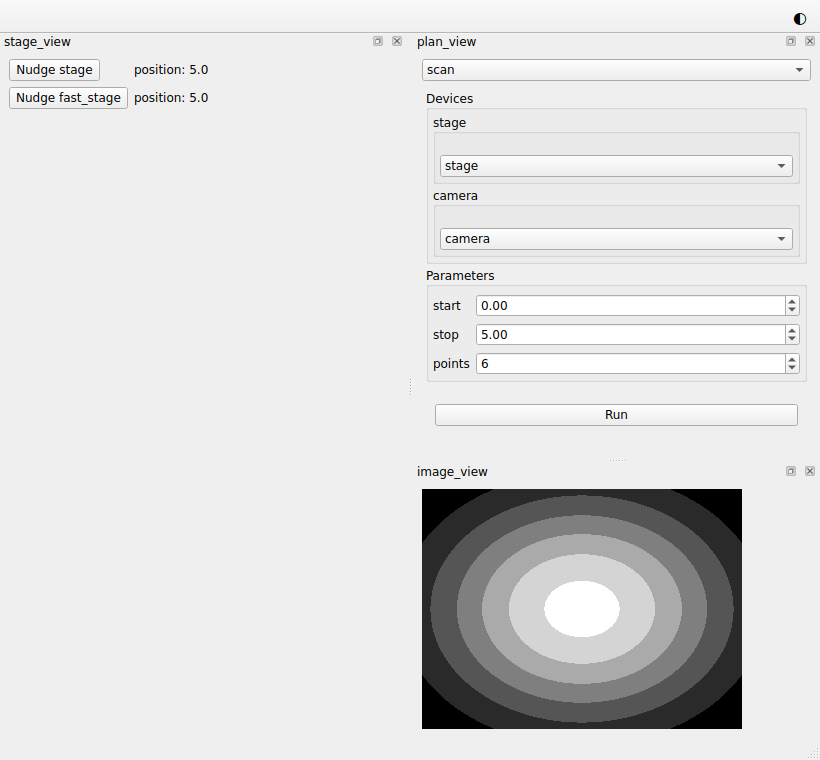
Task: Click the Parameters group label
Action: tap(460, 276)
